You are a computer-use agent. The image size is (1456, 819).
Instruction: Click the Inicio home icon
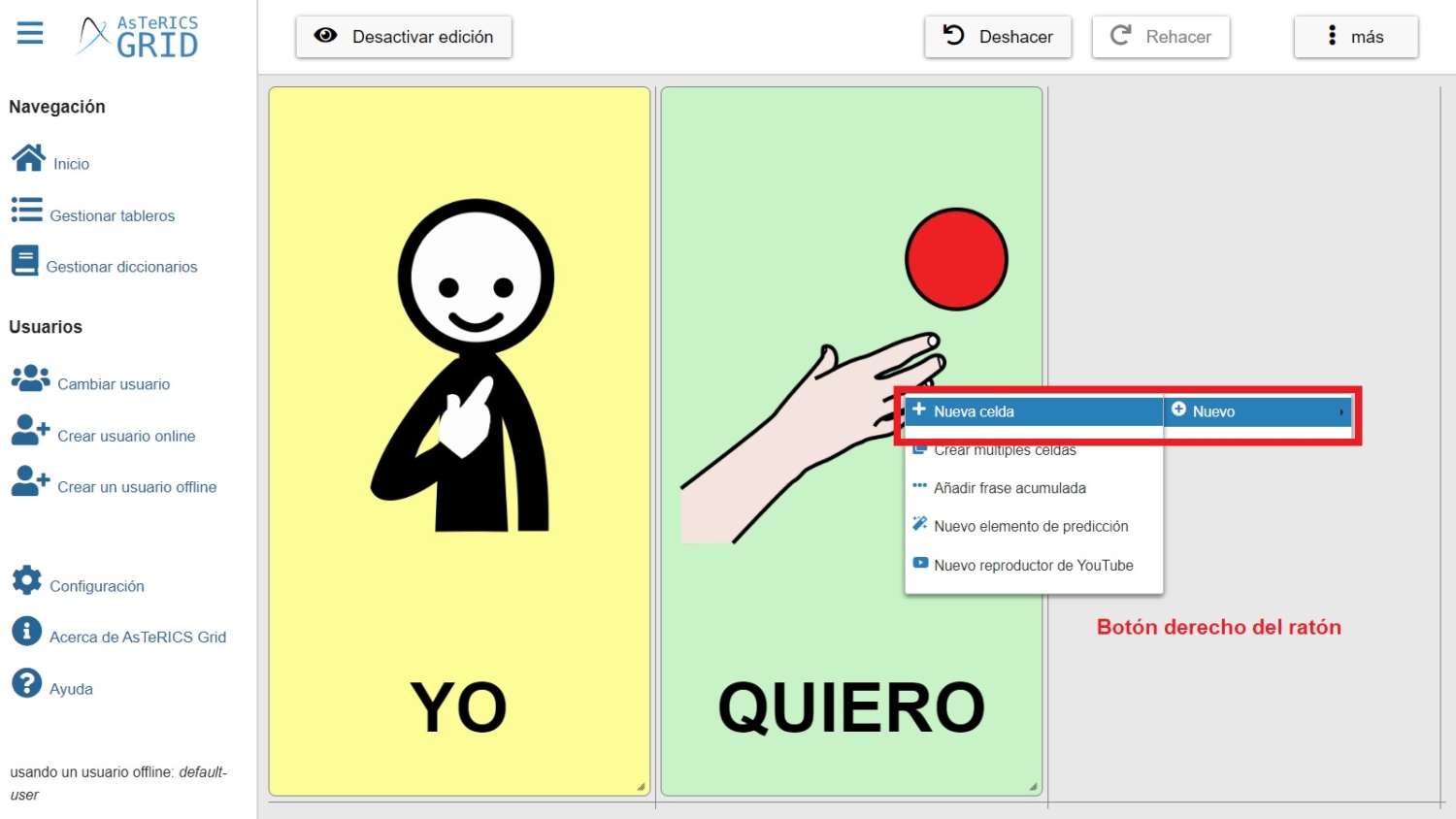click(28, 156)
